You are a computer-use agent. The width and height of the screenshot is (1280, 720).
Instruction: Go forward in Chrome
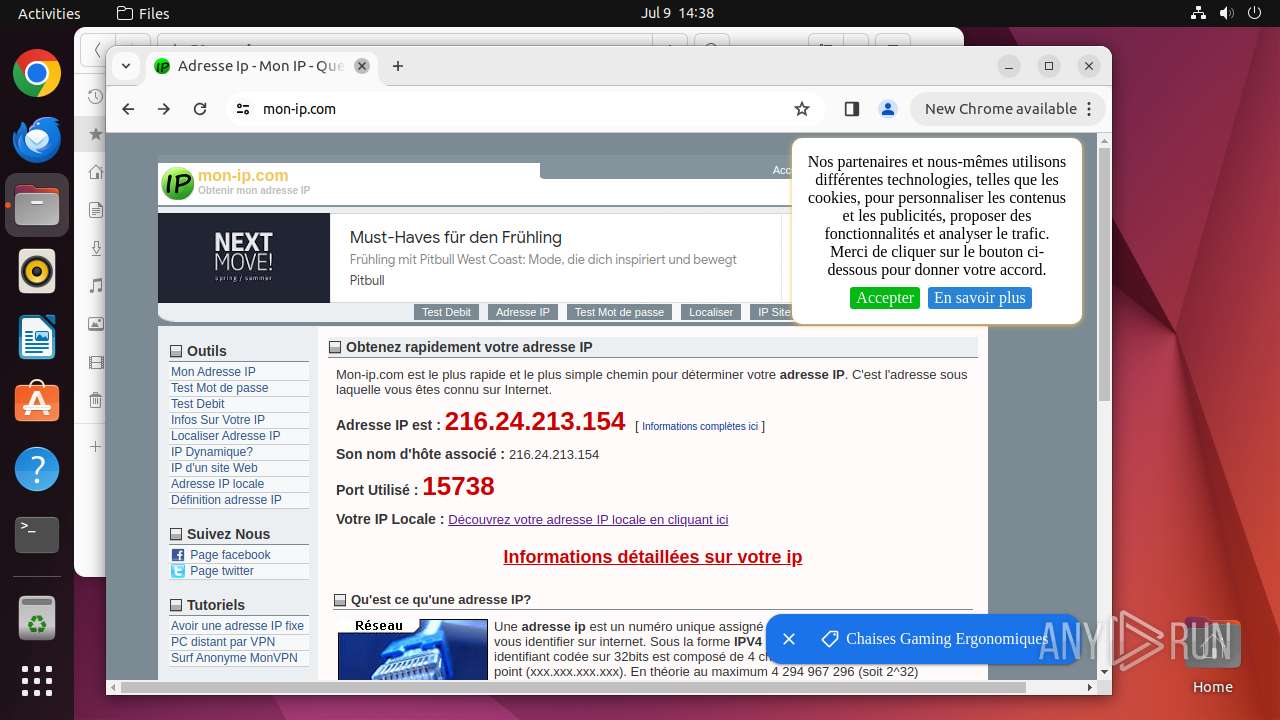tap(164, 109)
